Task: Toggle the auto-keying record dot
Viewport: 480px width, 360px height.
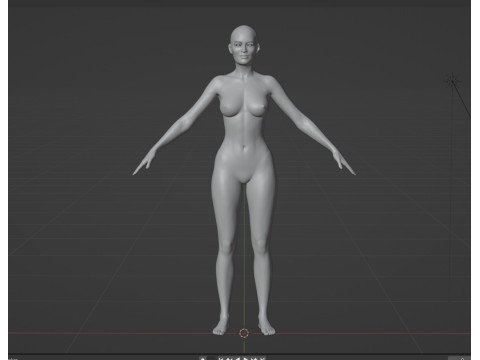Action: point(203,359)
